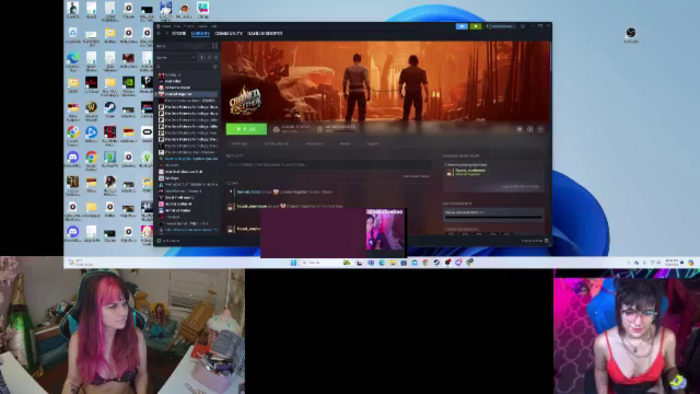Open the Achievements trophy icon

click(x=320, y=129)
